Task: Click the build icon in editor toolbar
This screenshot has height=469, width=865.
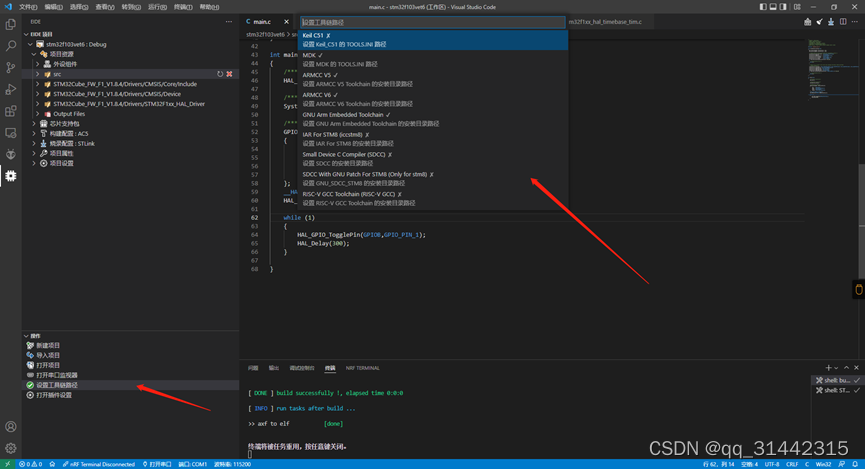Action: 808,22
